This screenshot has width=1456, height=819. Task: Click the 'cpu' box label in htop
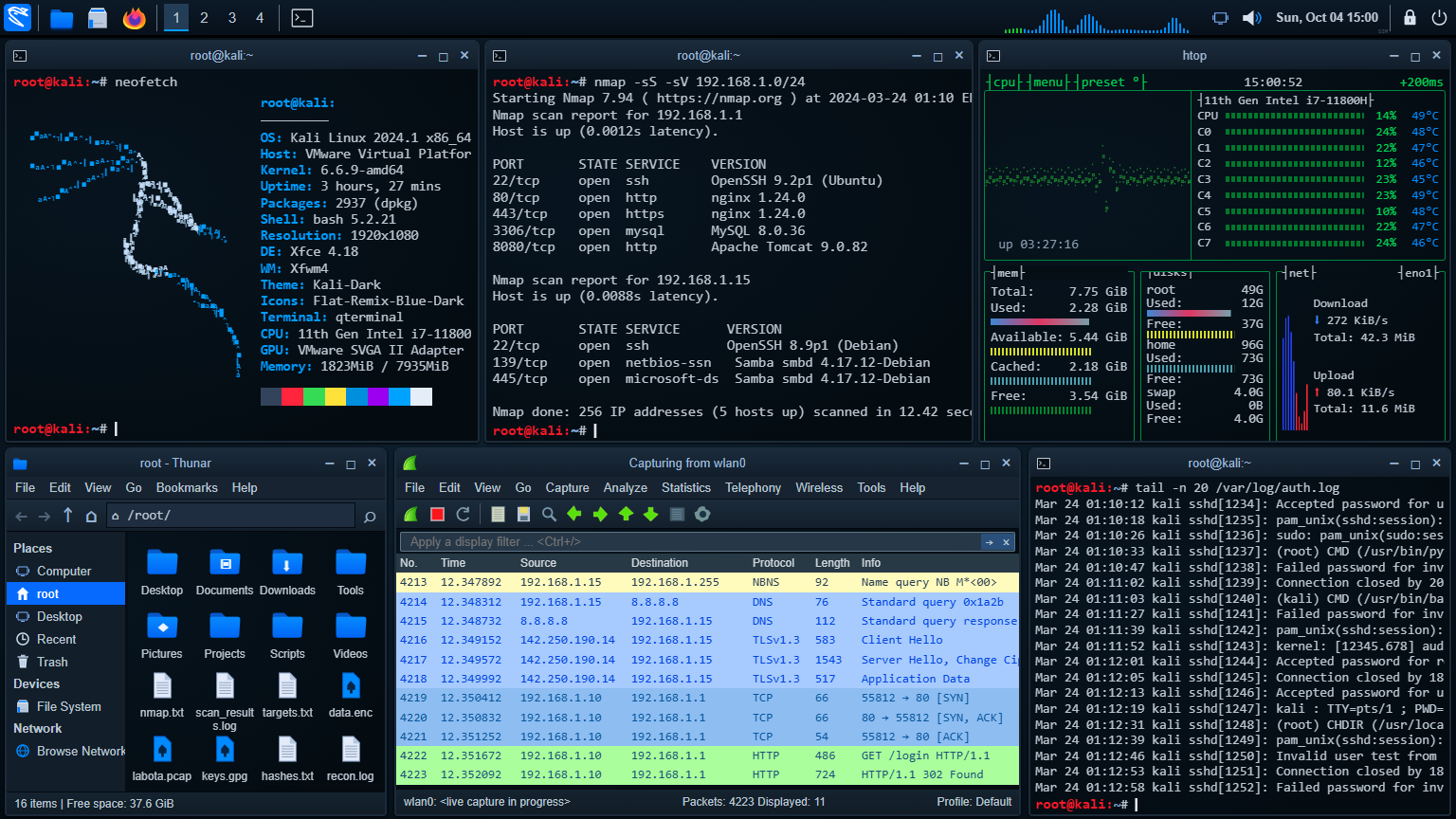click(1004, 82)
